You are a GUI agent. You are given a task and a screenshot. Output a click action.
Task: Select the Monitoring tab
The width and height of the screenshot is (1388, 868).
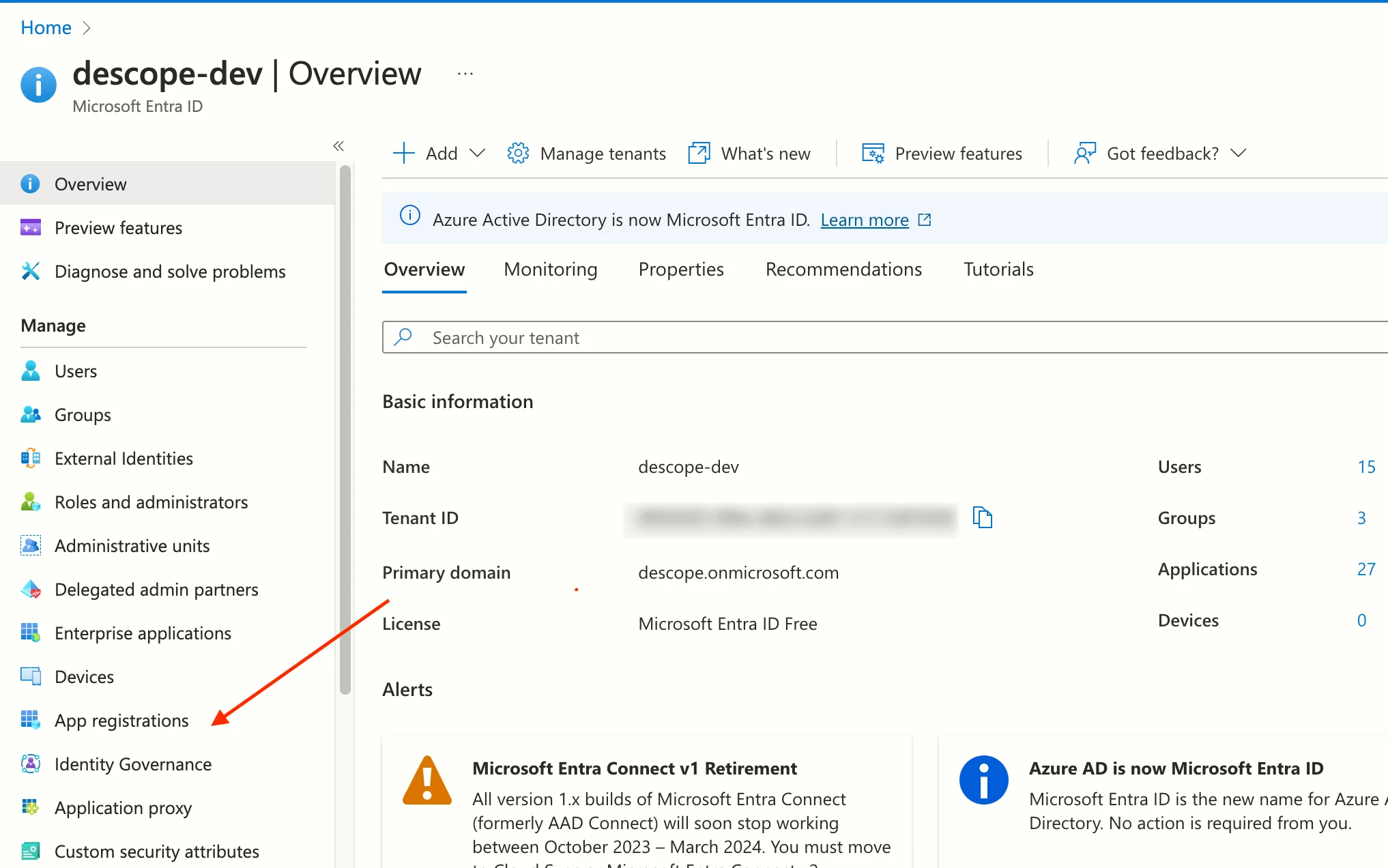[551, 268]
